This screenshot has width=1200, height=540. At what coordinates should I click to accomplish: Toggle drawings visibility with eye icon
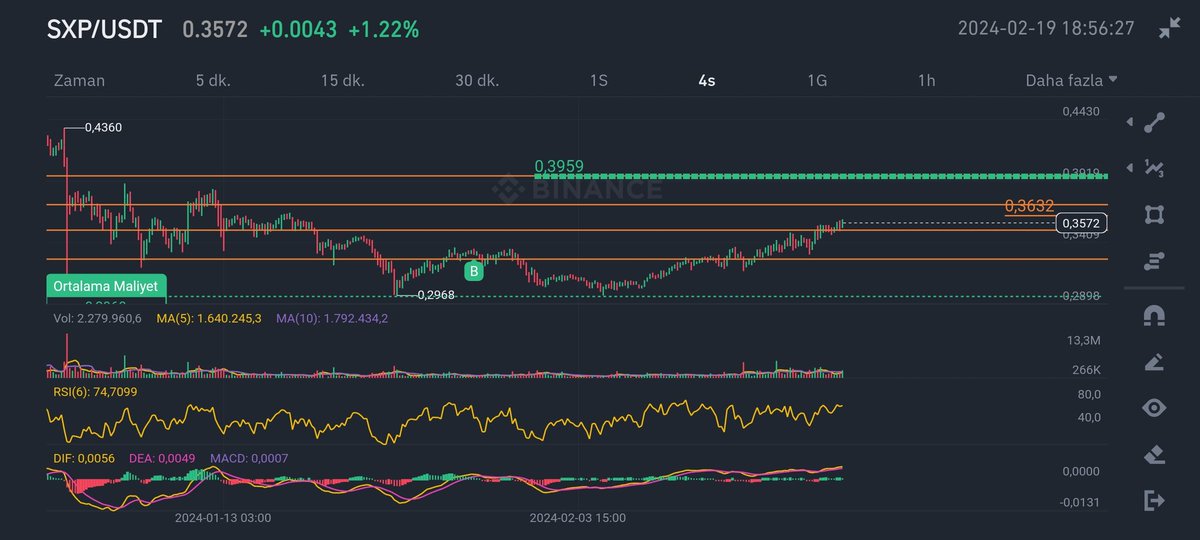[1155, 407]
